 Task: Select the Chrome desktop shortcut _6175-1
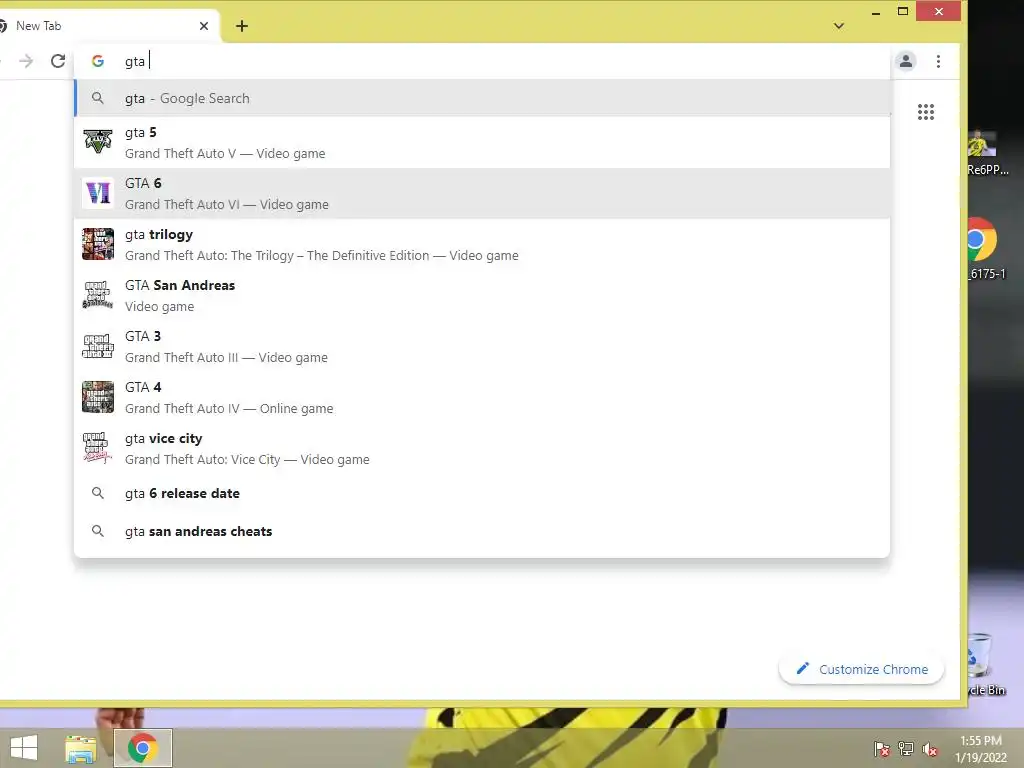click(985, 248)
